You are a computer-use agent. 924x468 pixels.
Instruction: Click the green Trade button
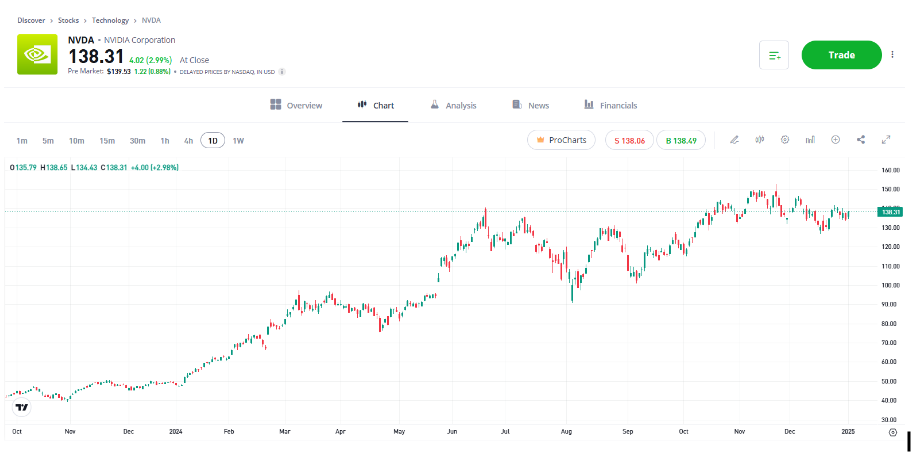pos(842,55)
